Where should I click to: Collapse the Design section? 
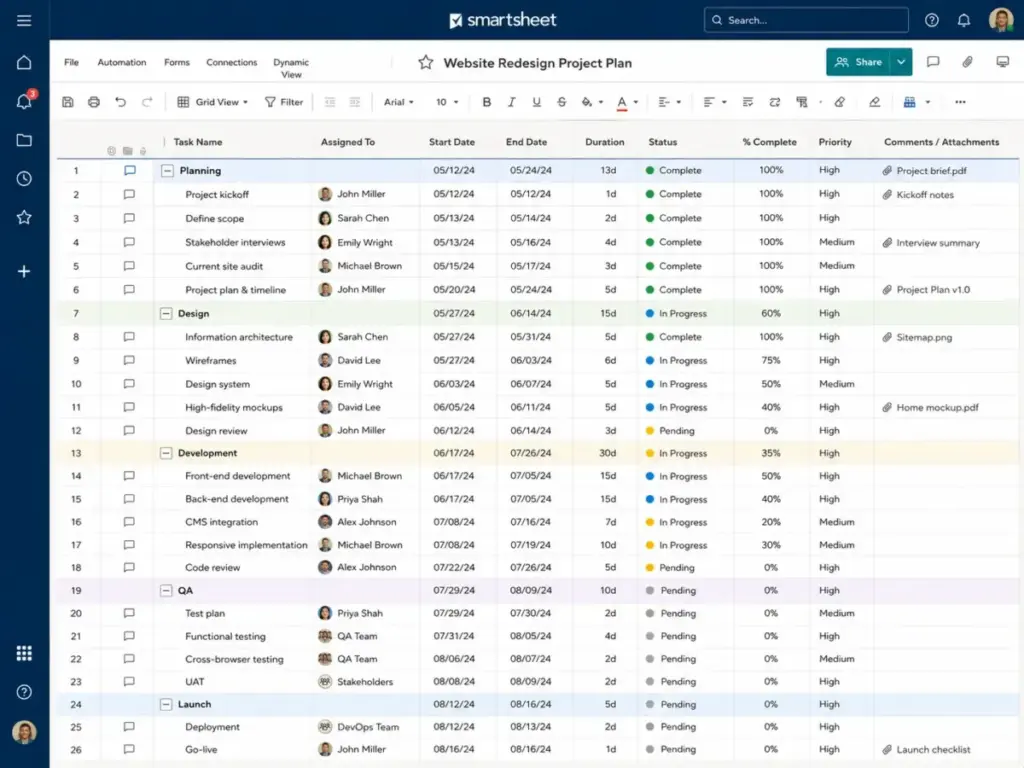pyautogui.click(x=166, y=313)
